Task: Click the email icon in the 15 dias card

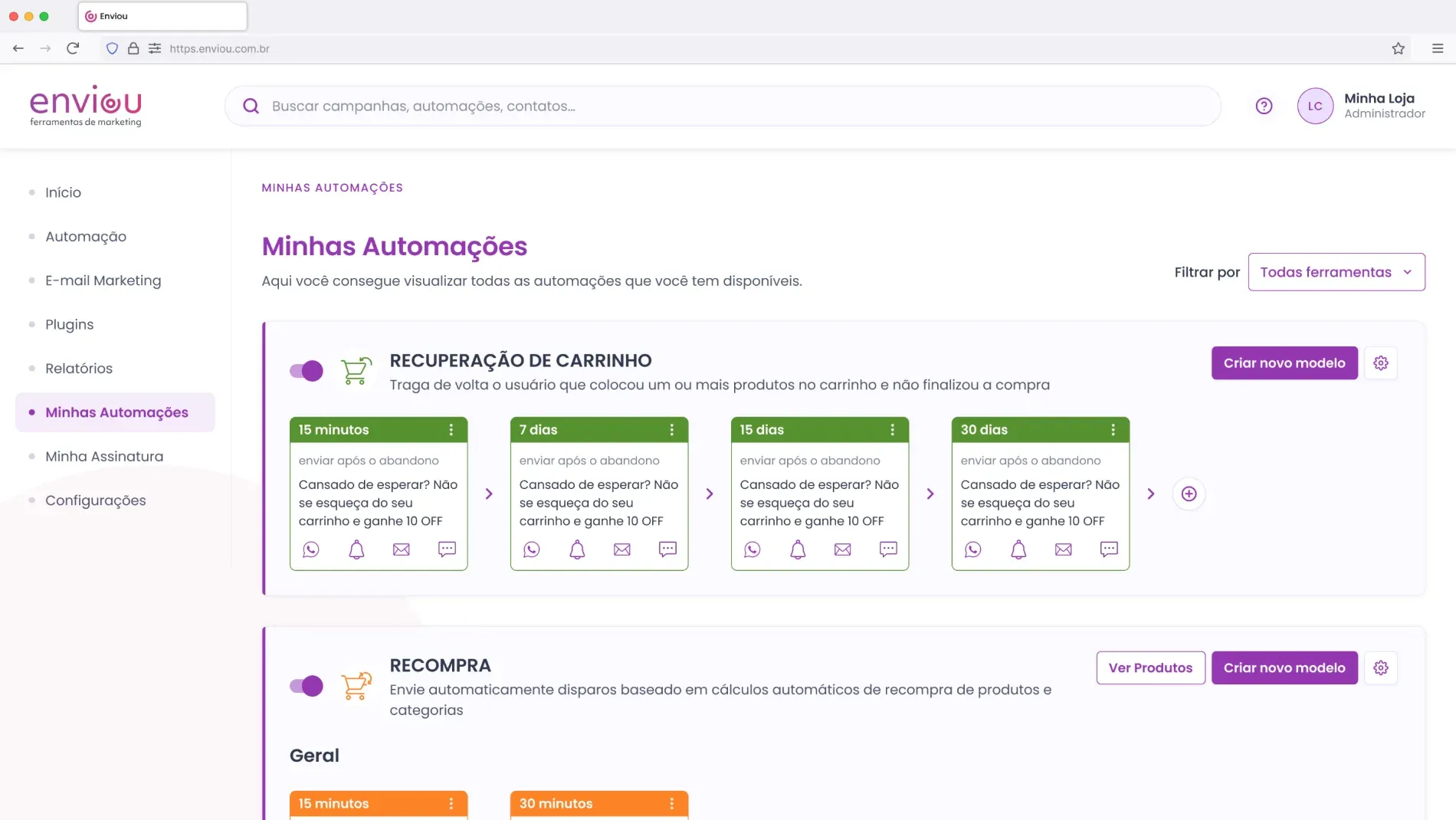Action: [843, 549]
